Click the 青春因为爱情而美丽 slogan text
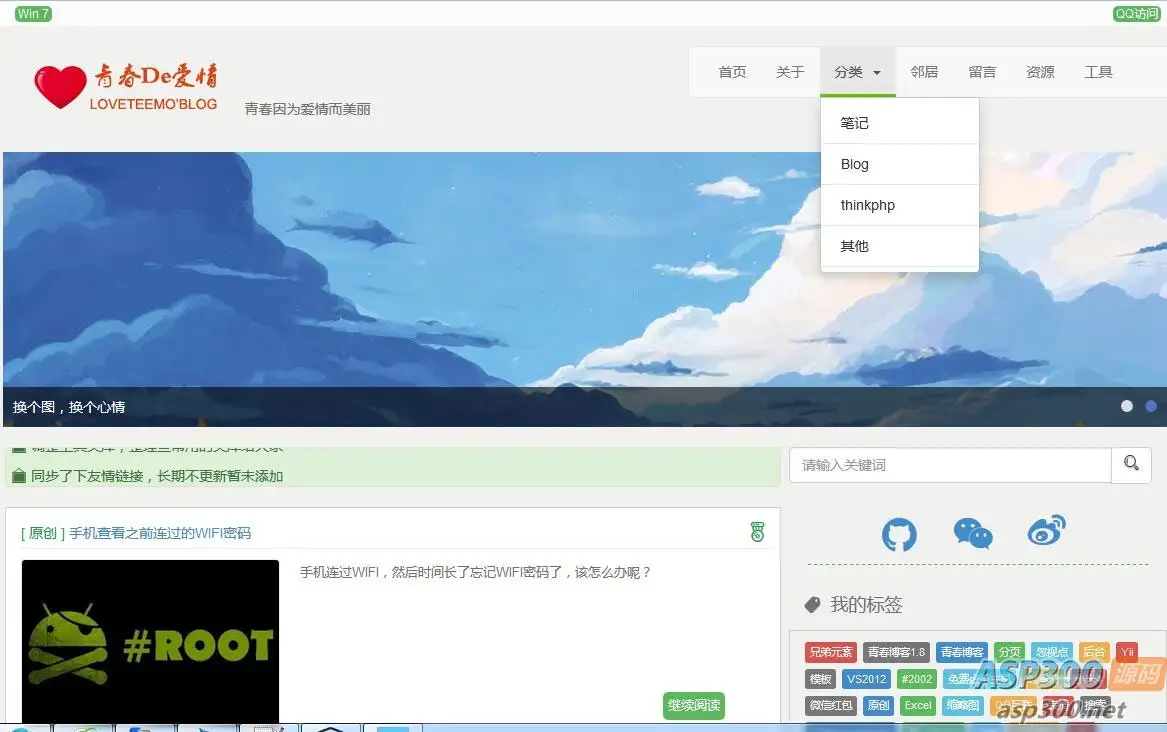This screenshot has width=1167, height=732. click(x=307, y=109)
